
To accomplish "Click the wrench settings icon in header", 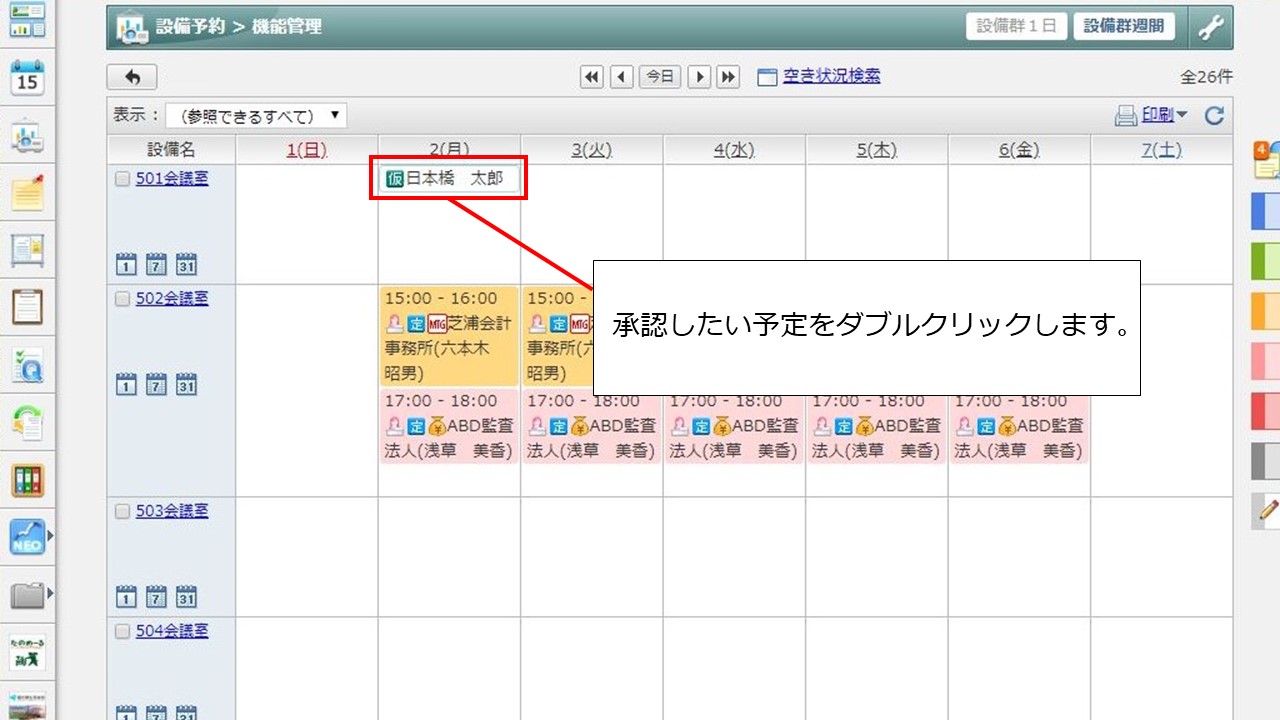I will click(x=1210, y=27).
